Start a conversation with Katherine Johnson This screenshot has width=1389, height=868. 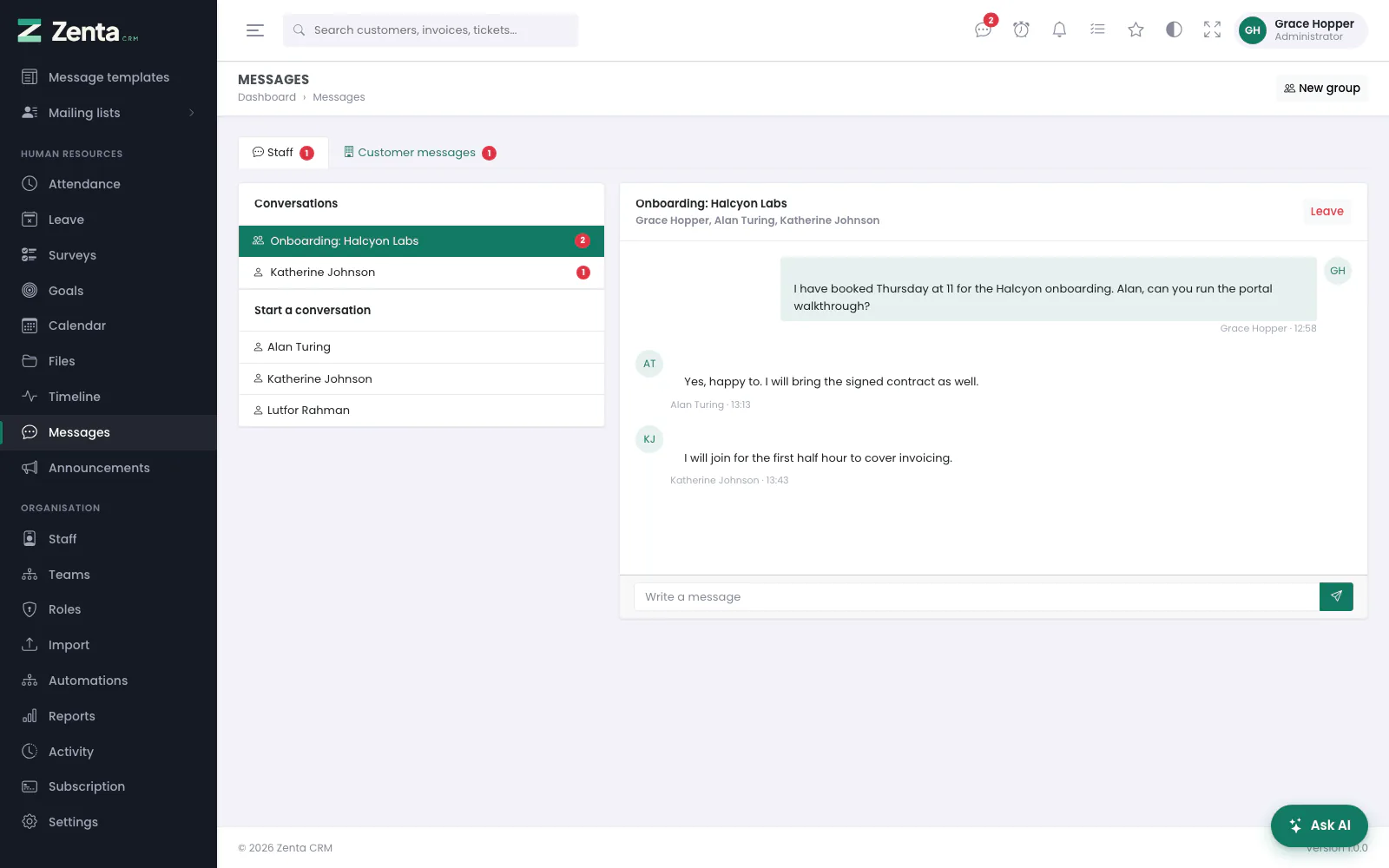click(421, 379)
